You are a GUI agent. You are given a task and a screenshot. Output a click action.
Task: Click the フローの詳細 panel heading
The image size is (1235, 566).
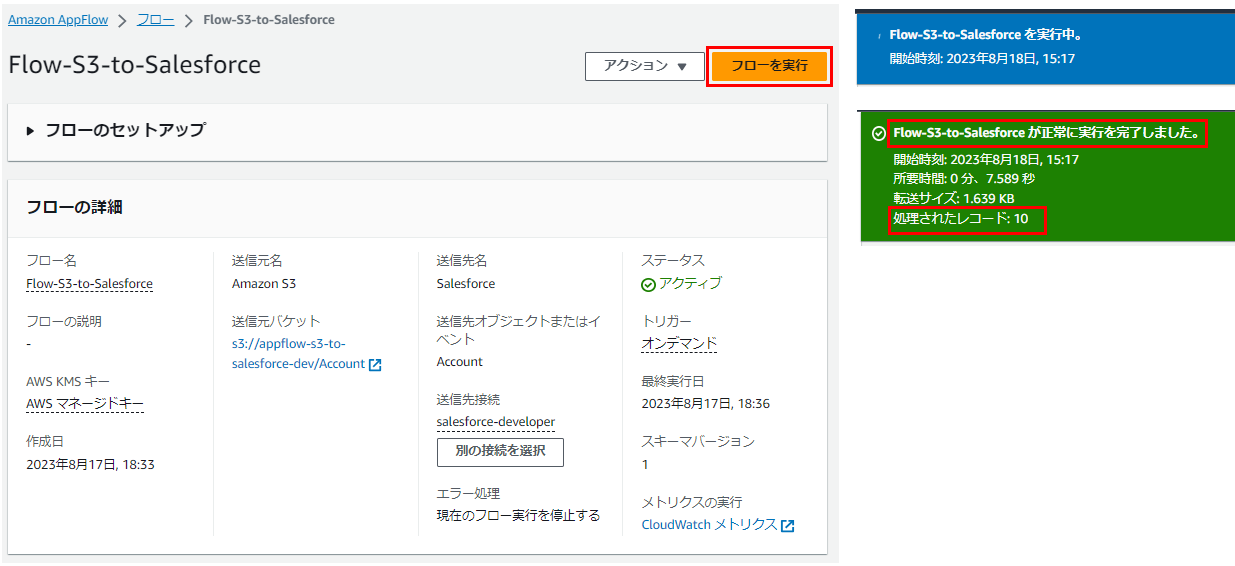(74, 207)
